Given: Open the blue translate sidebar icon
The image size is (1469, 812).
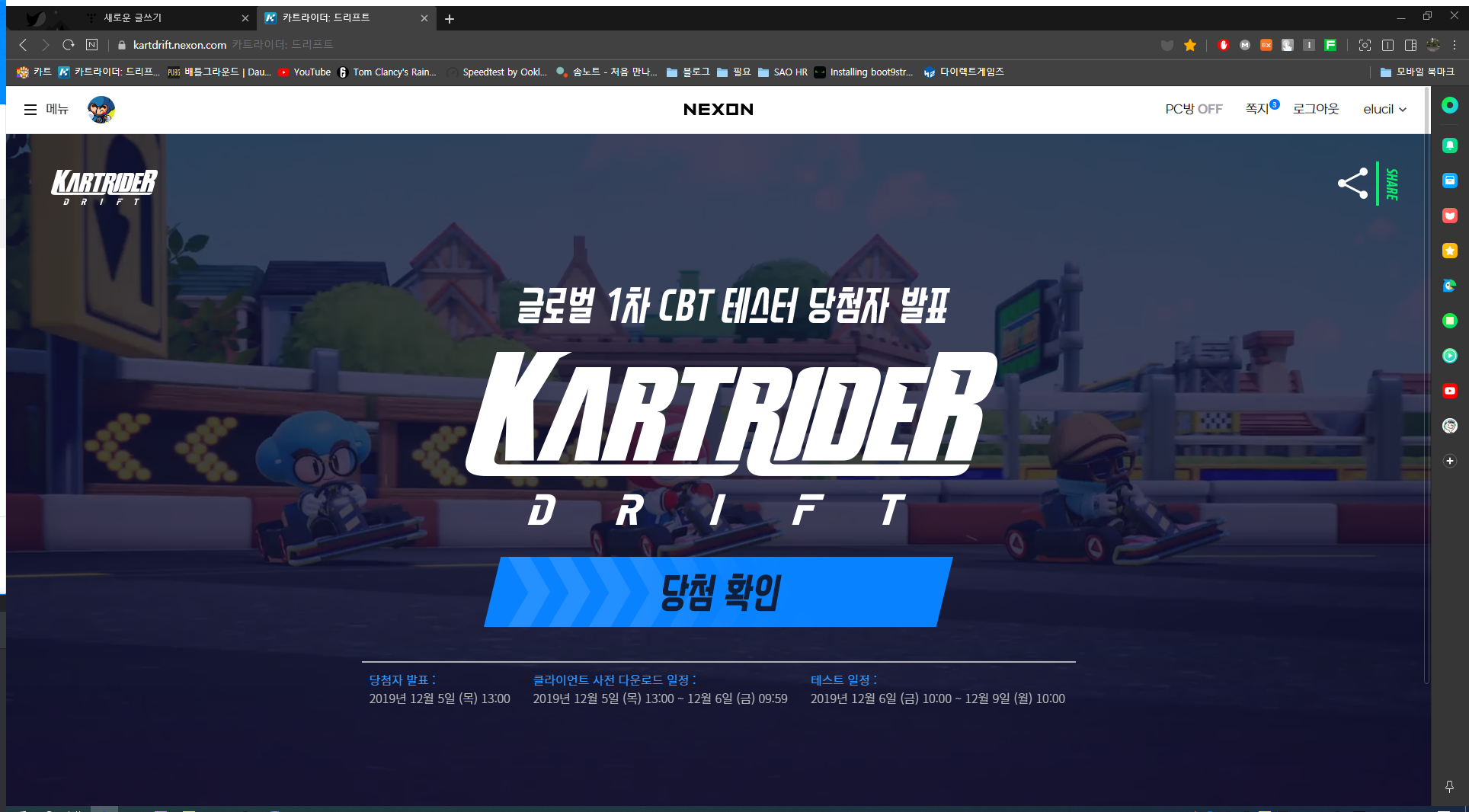Looking at the screenshot, I should [1449, 286].
